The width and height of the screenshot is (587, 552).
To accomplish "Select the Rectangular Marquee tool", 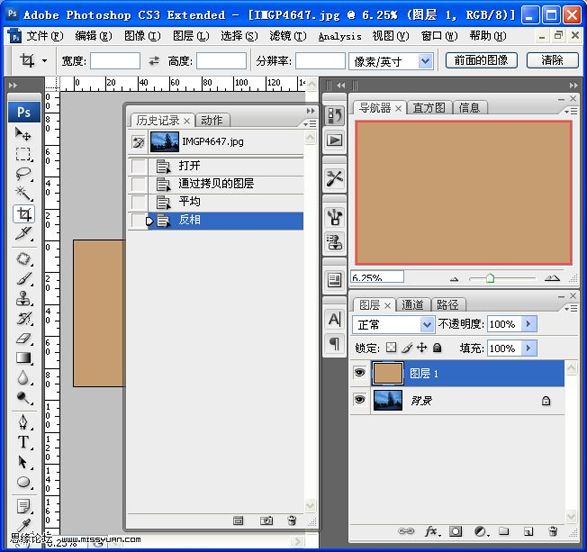I will 23,154.
